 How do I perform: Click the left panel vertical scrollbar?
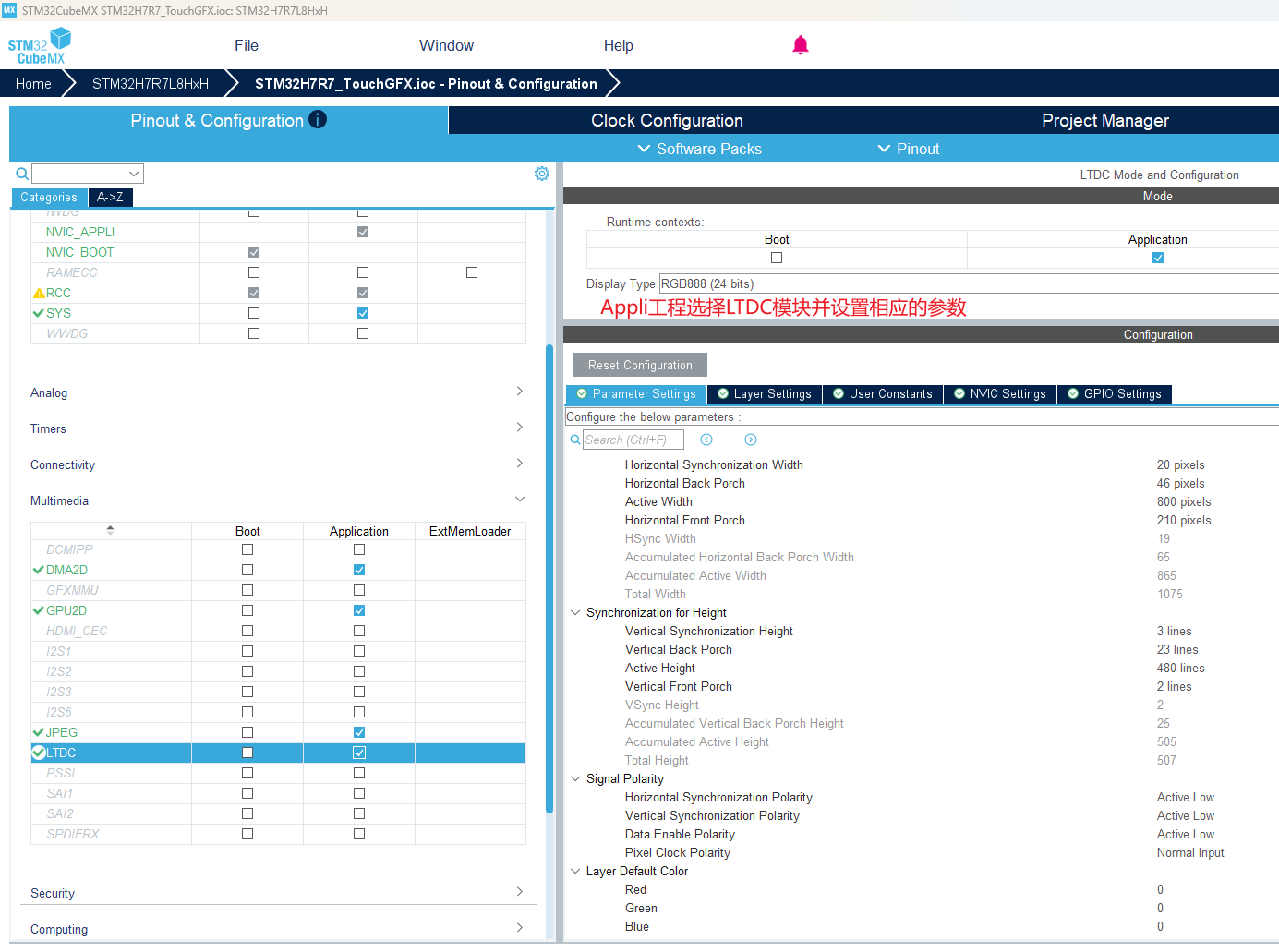click(x=549, y=578)
